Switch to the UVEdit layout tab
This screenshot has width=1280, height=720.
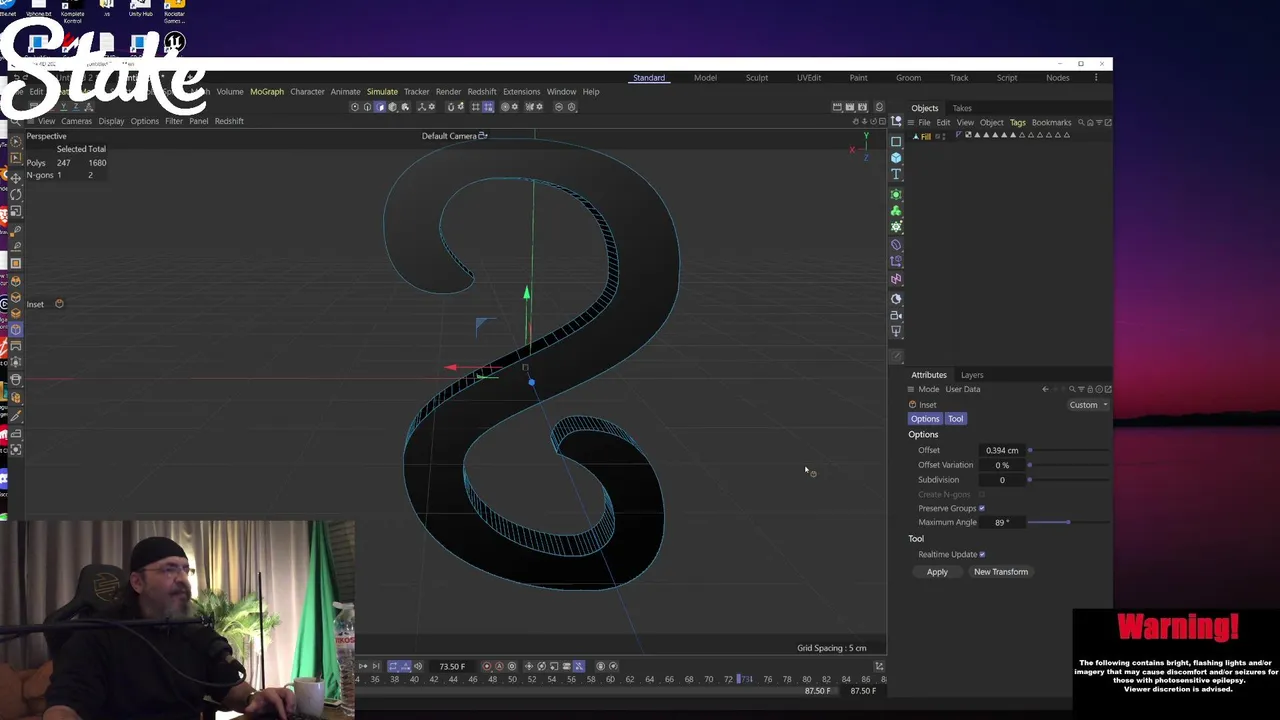tap(809, 78)
